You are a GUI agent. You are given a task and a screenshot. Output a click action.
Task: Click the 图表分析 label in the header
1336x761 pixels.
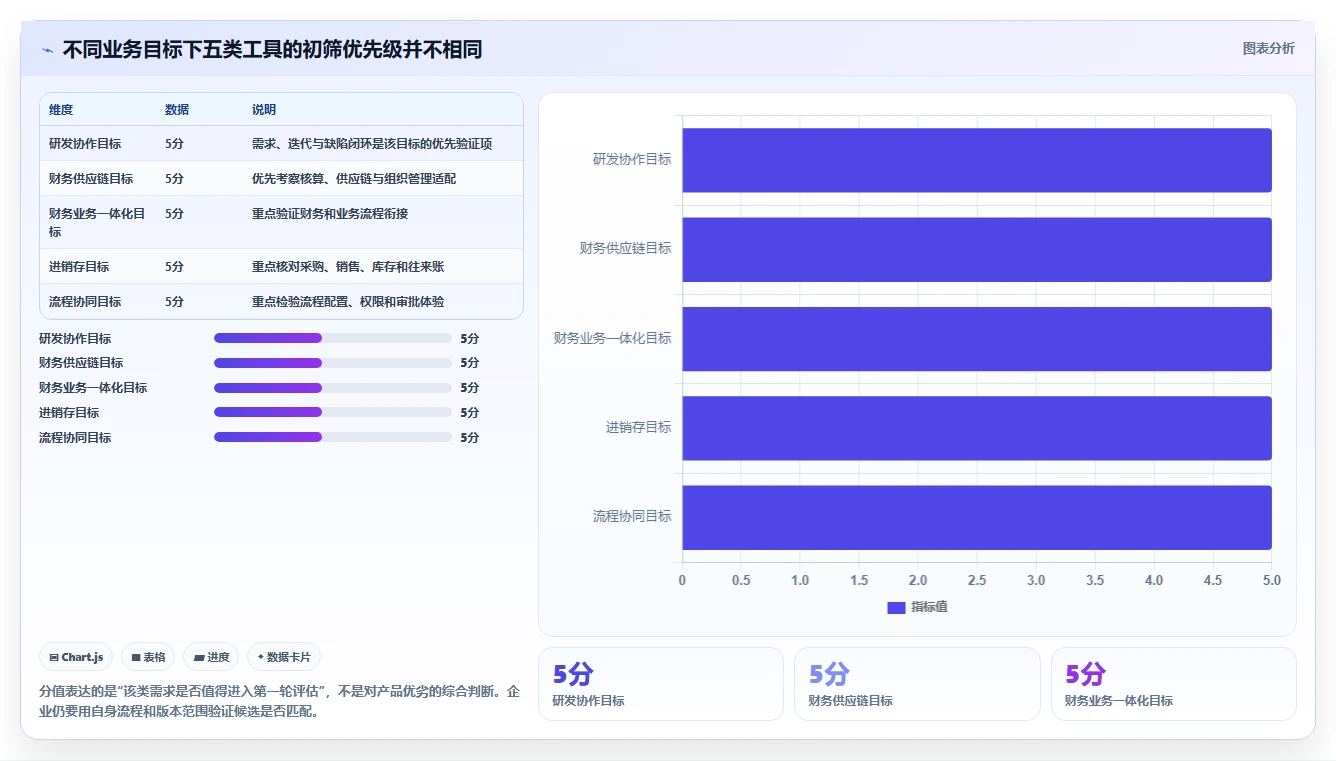(x=1268, y=48)
